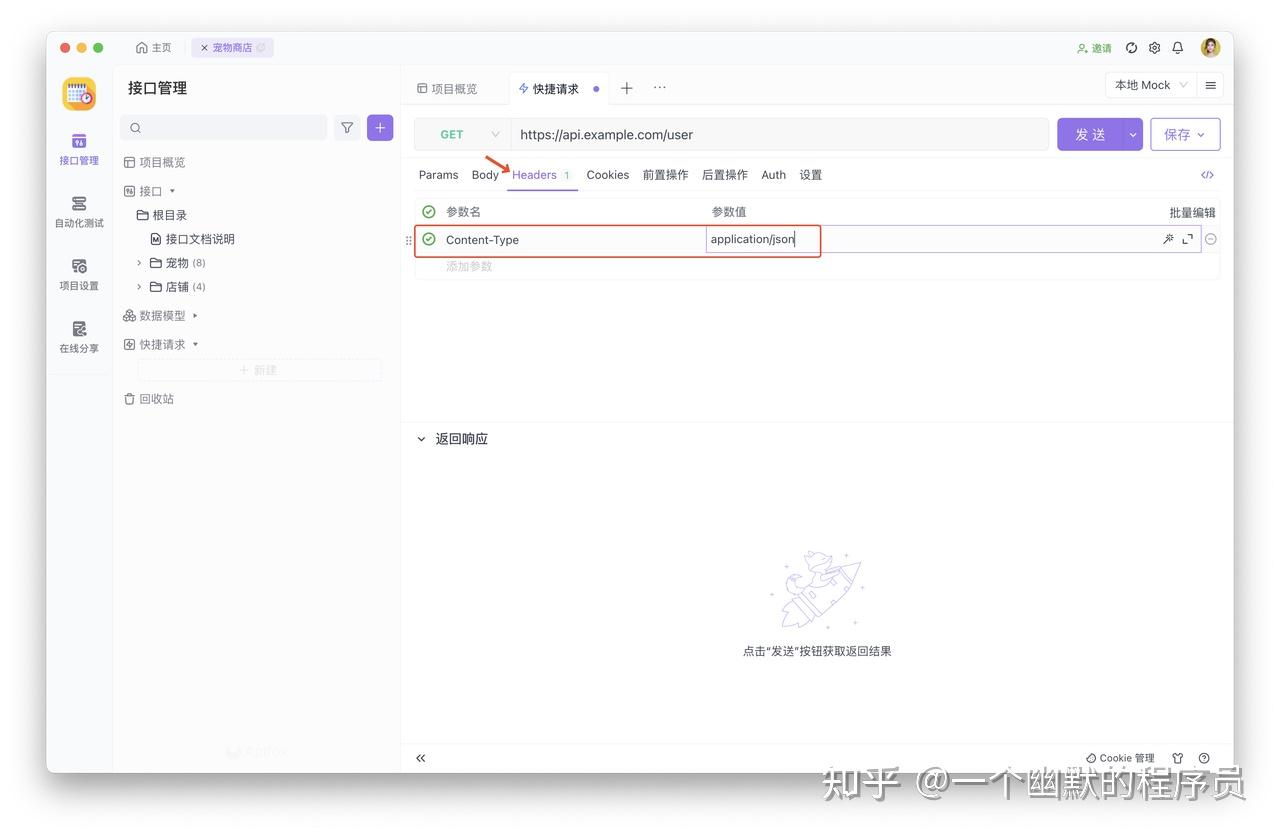Open notifications with the bell icon
This screenshot has width=1280, height=834.
coord(1177,47)
